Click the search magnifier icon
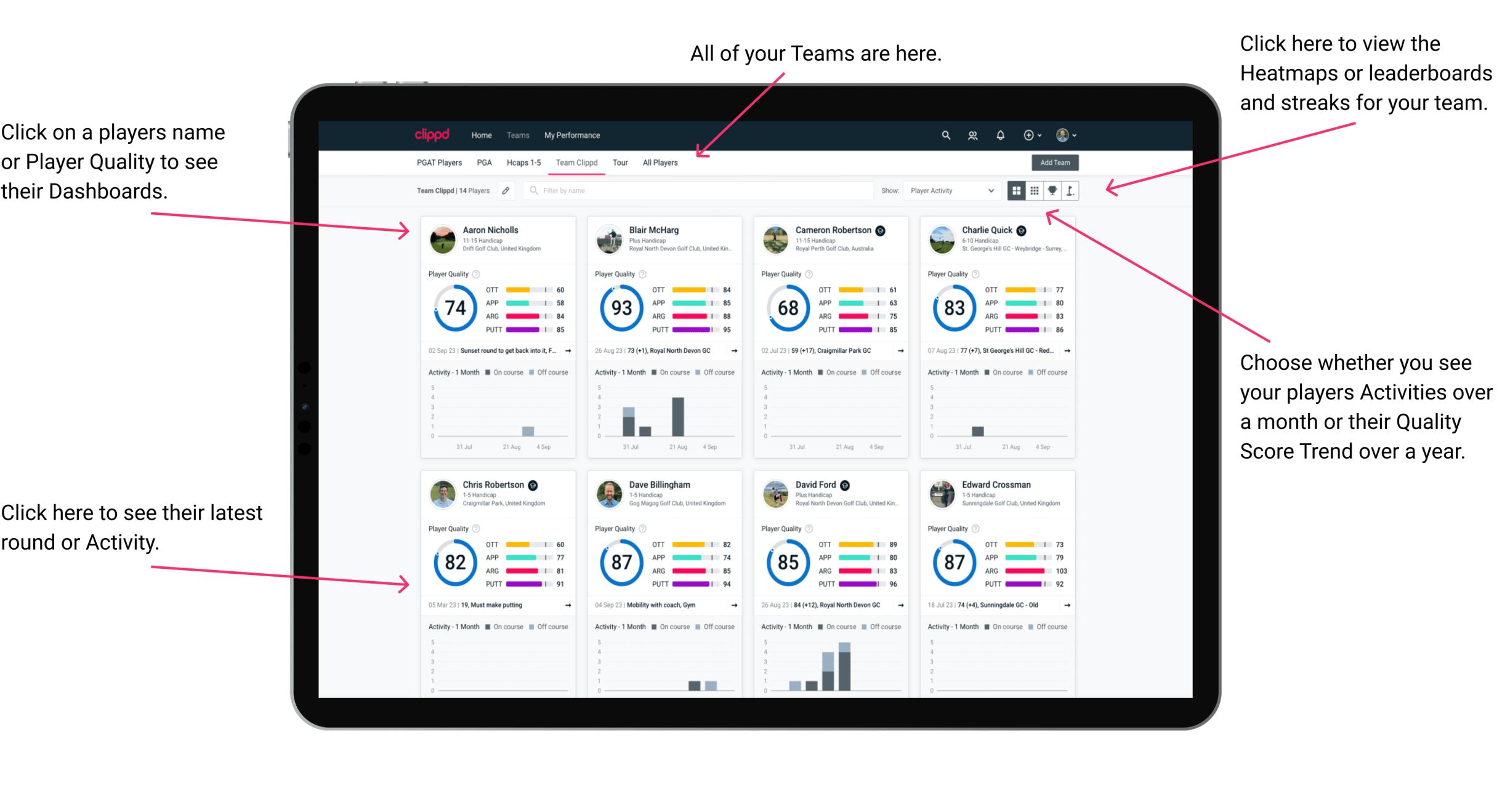 coord(944,134)
